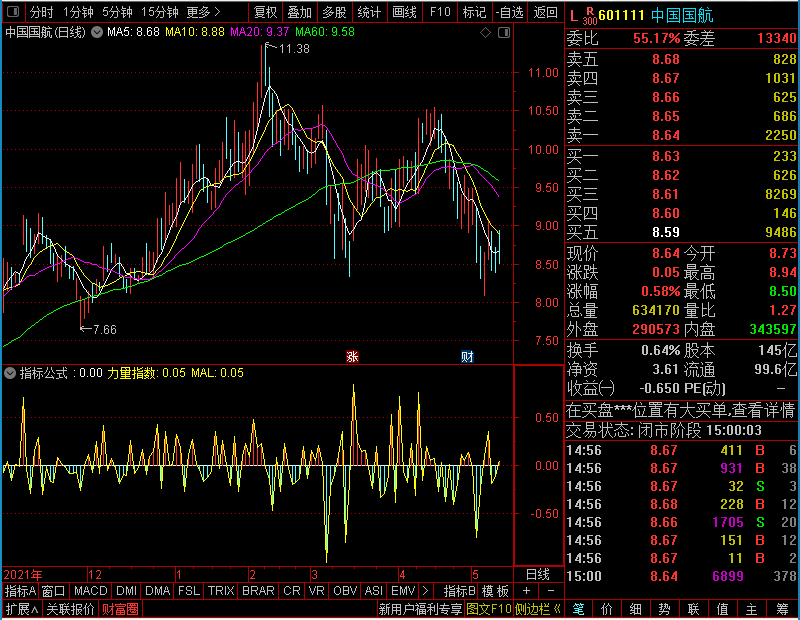Switch indicator to VR

point(317,591)
